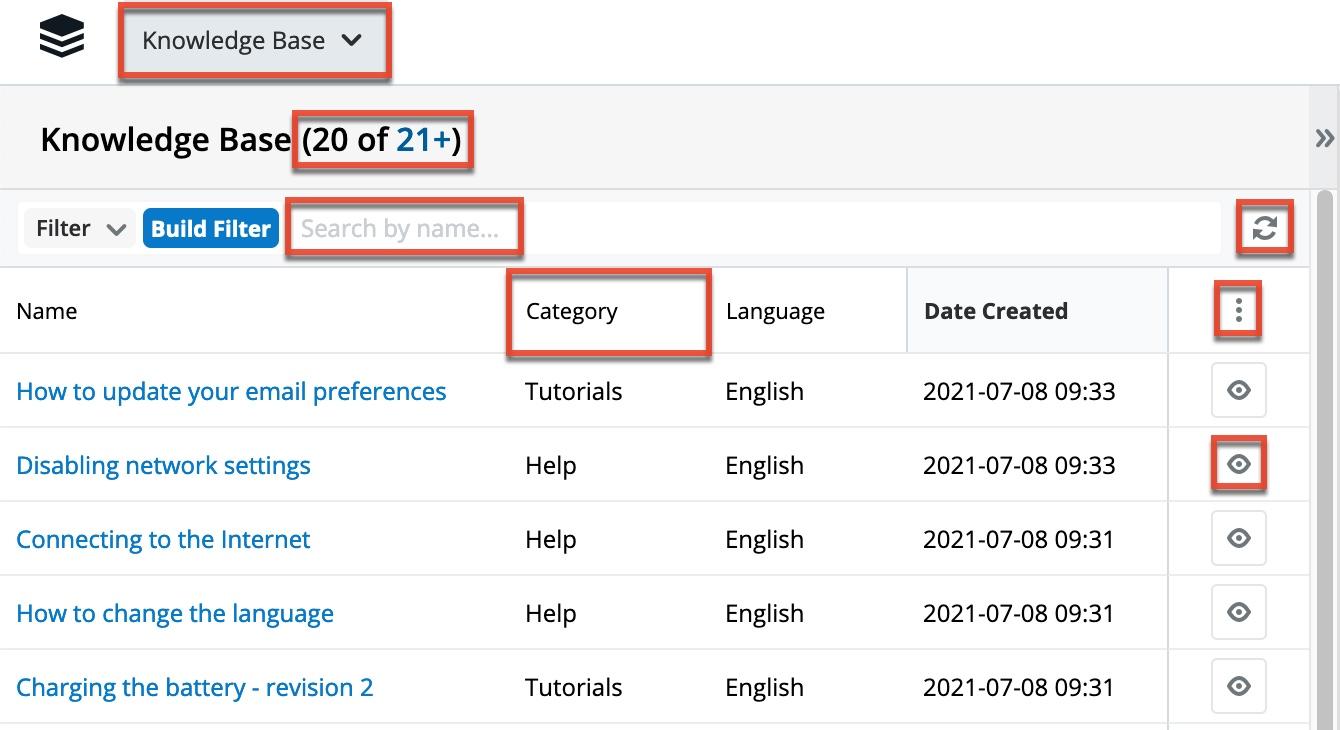Click the stacked layers cube logo icon
The width and height of the screenshot is (1340, 730).
click(61, 39)
